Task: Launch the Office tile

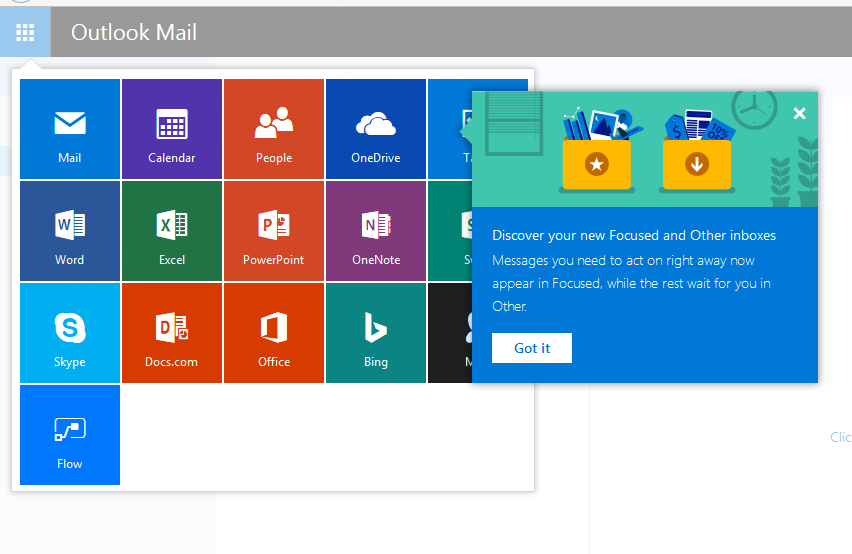Action: pos(274,333)
